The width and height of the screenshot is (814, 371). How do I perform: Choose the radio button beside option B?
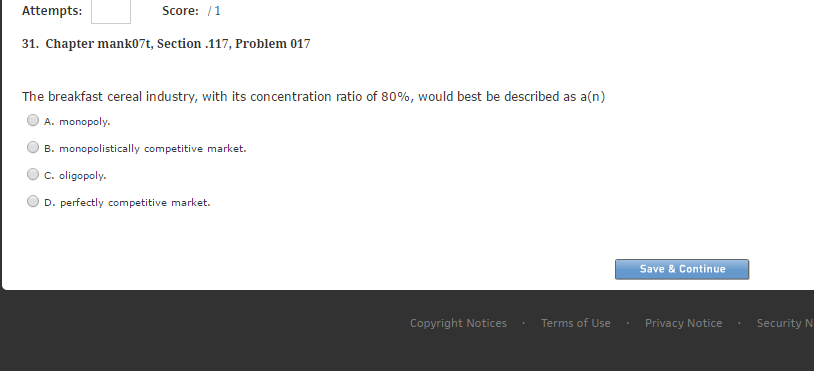pyautogui.click(x=33, y=147)
